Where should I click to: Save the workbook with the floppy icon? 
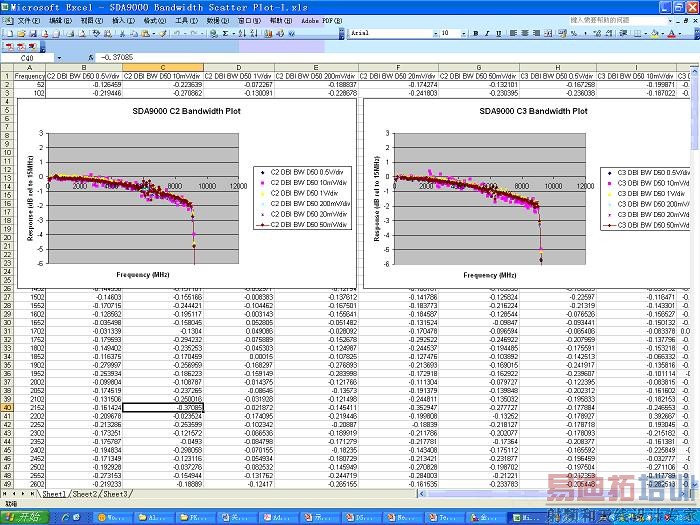33,33
